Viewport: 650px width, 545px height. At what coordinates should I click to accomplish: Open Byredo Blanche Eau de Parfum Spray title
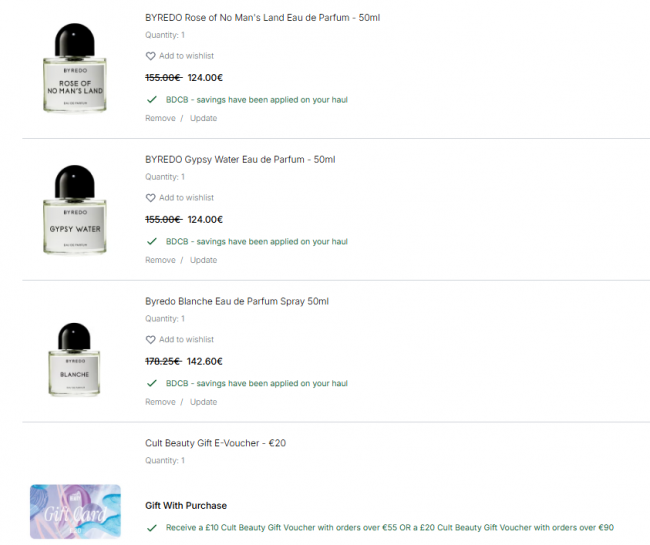click(x=237, y=301)
